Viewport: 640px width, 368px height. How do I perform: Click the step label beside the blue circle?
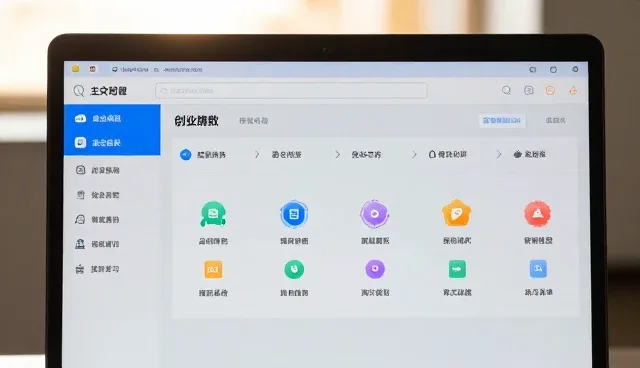(211, 155)
